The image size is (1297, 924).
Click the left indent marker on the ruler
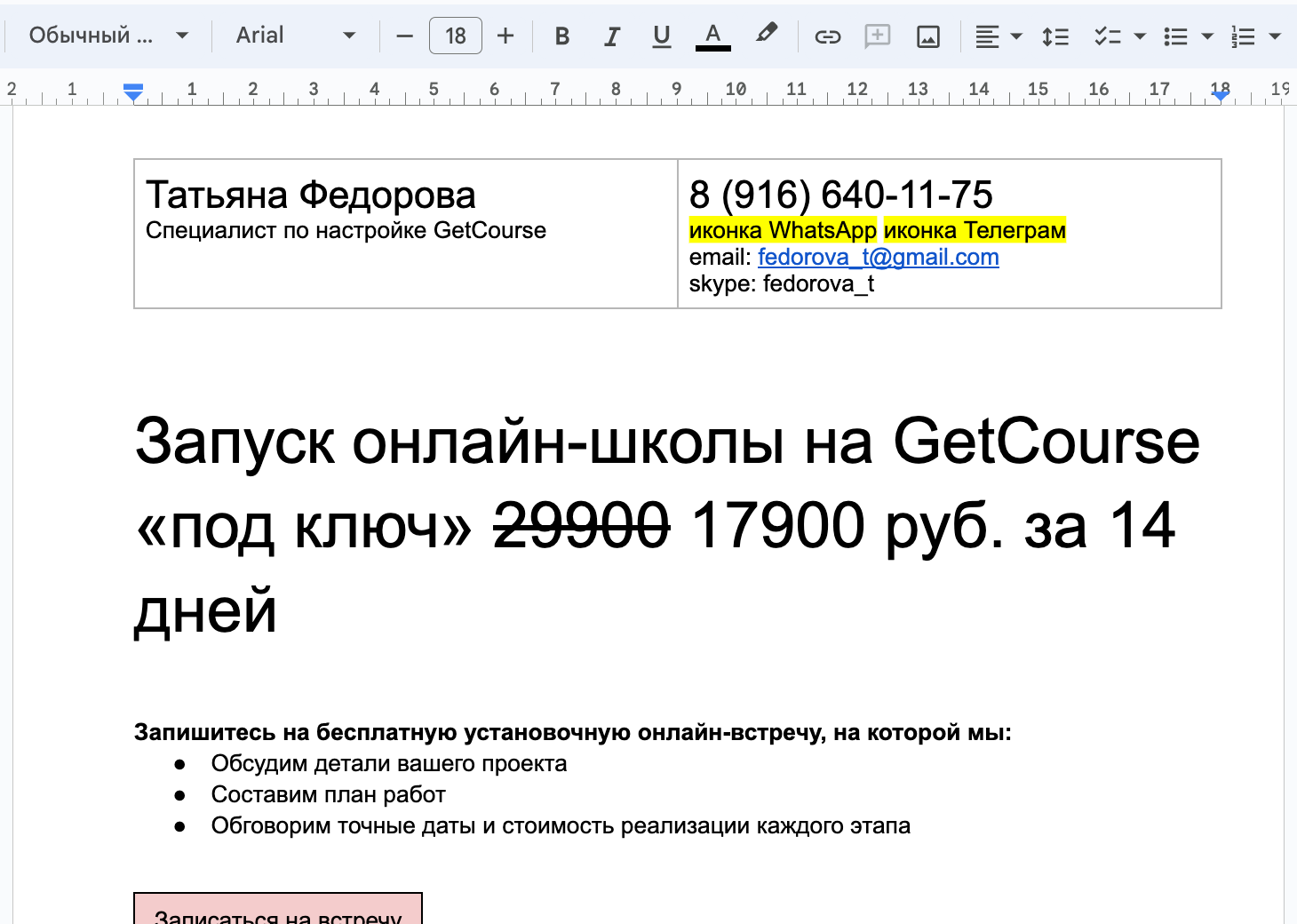[x=133, y=91]
